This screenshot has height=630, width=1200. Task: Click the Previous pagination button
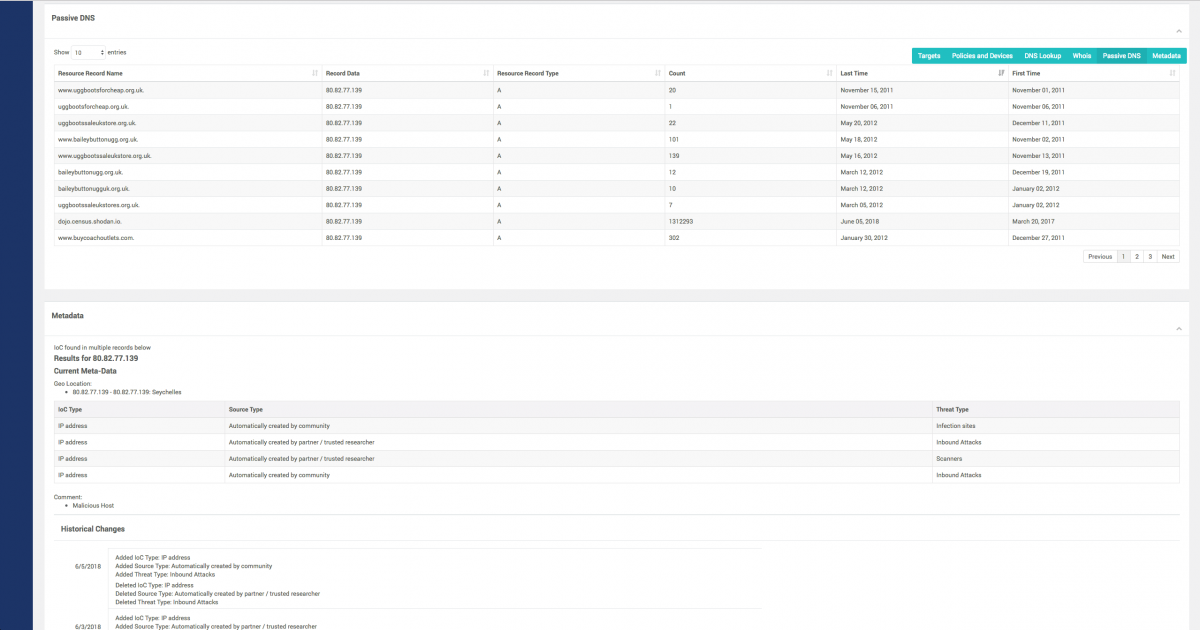coord(1100,257)
